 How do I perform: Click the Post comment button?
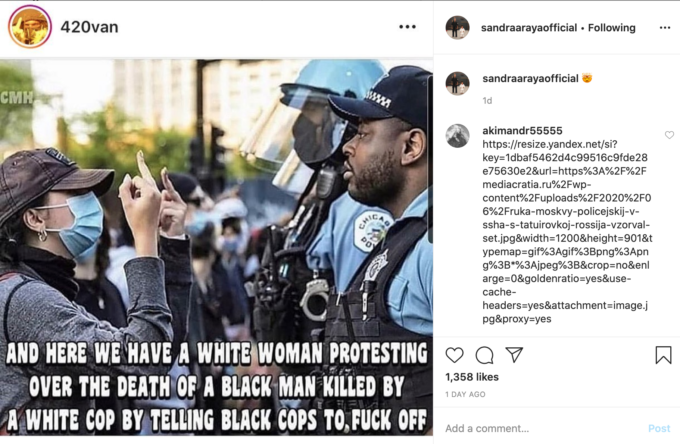[x=659, y=428]
